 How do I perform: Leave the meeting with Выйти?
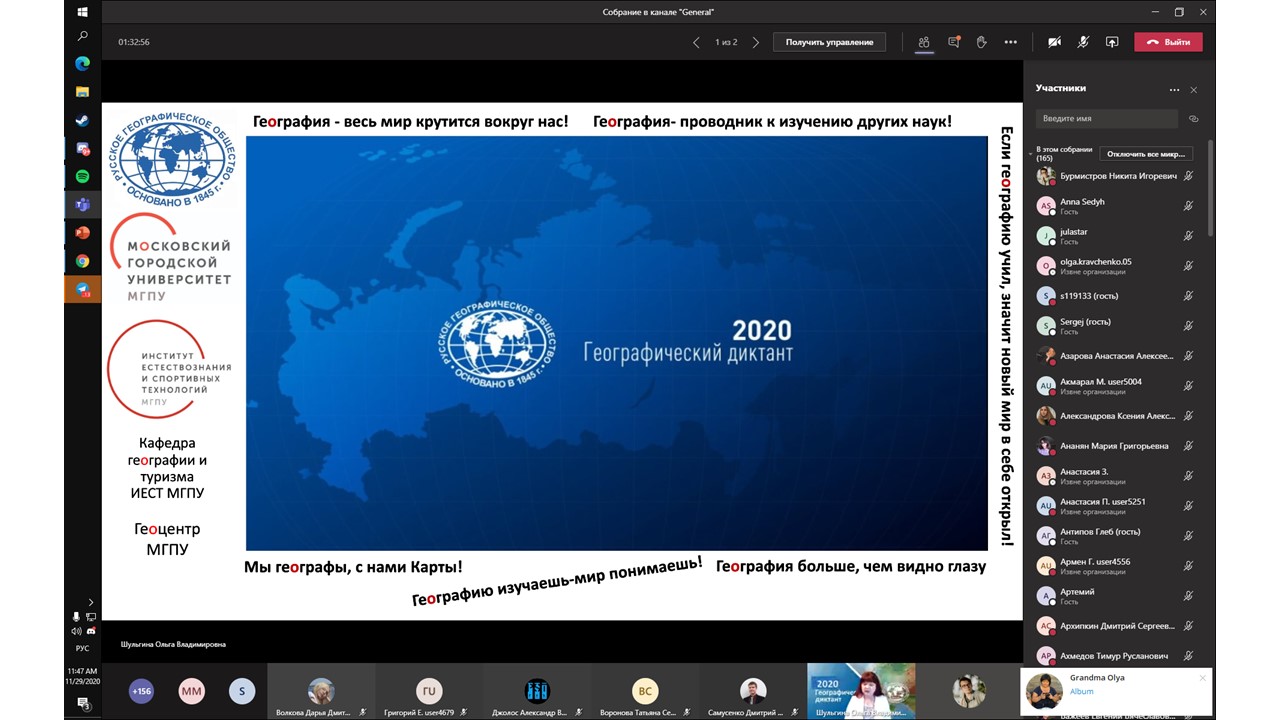1168,42
